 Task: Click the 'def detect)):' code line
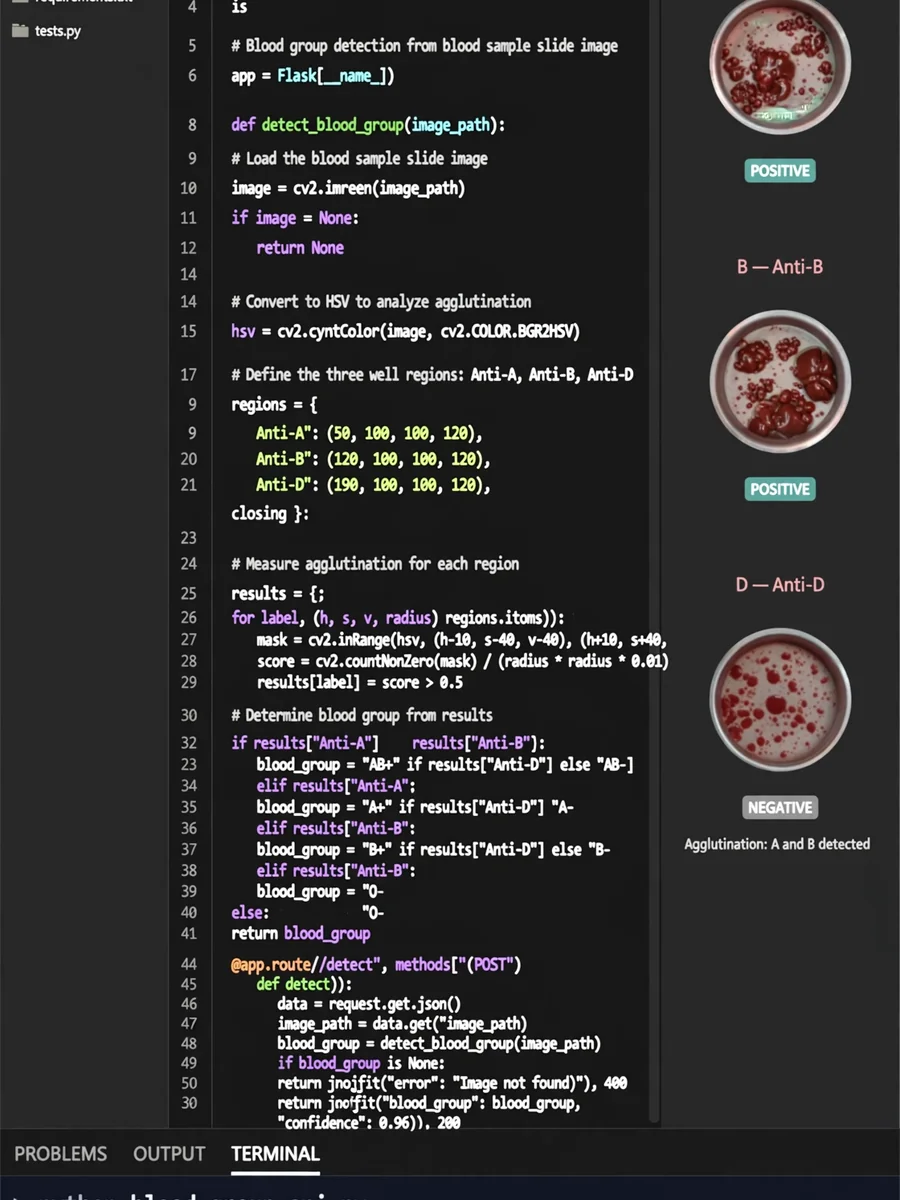(304, 984)
